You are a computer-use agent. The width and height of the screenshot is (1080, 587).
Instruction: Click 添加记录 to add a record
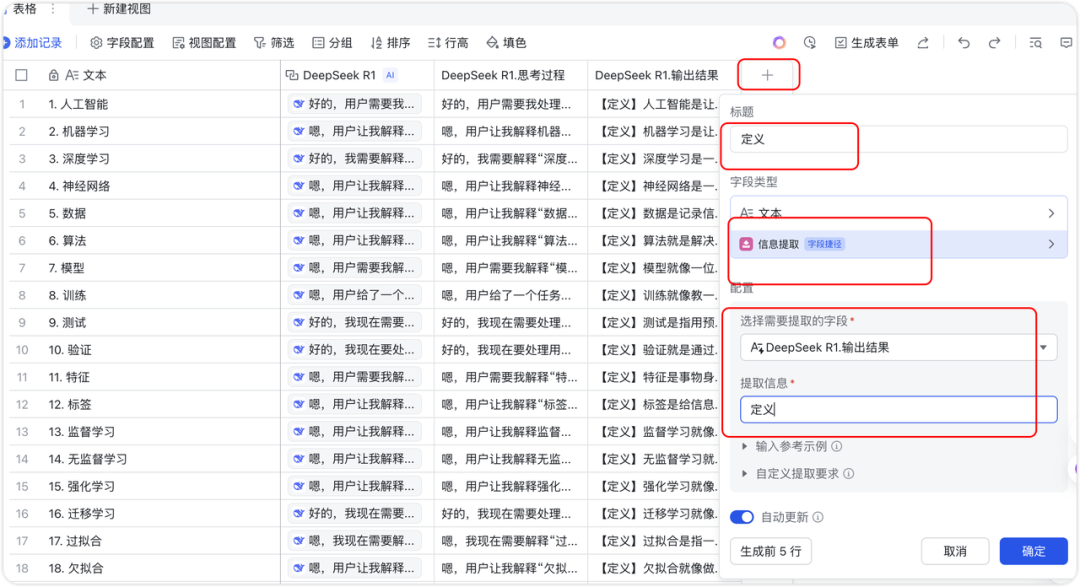point(32,43)
